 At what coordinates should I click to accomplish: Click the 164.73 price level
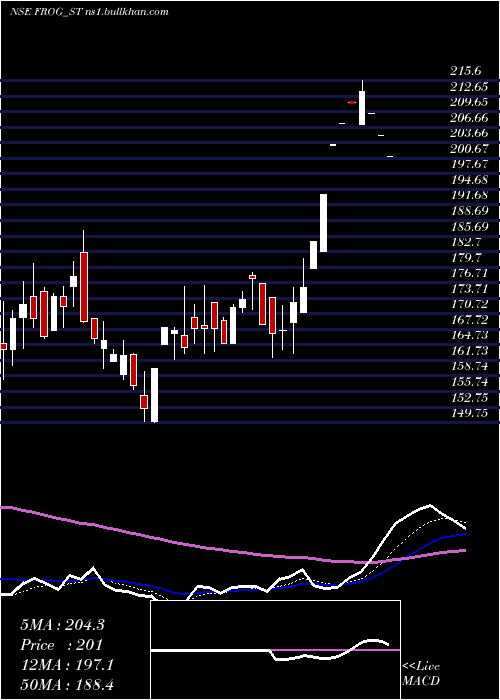click(x=469, y=335)
